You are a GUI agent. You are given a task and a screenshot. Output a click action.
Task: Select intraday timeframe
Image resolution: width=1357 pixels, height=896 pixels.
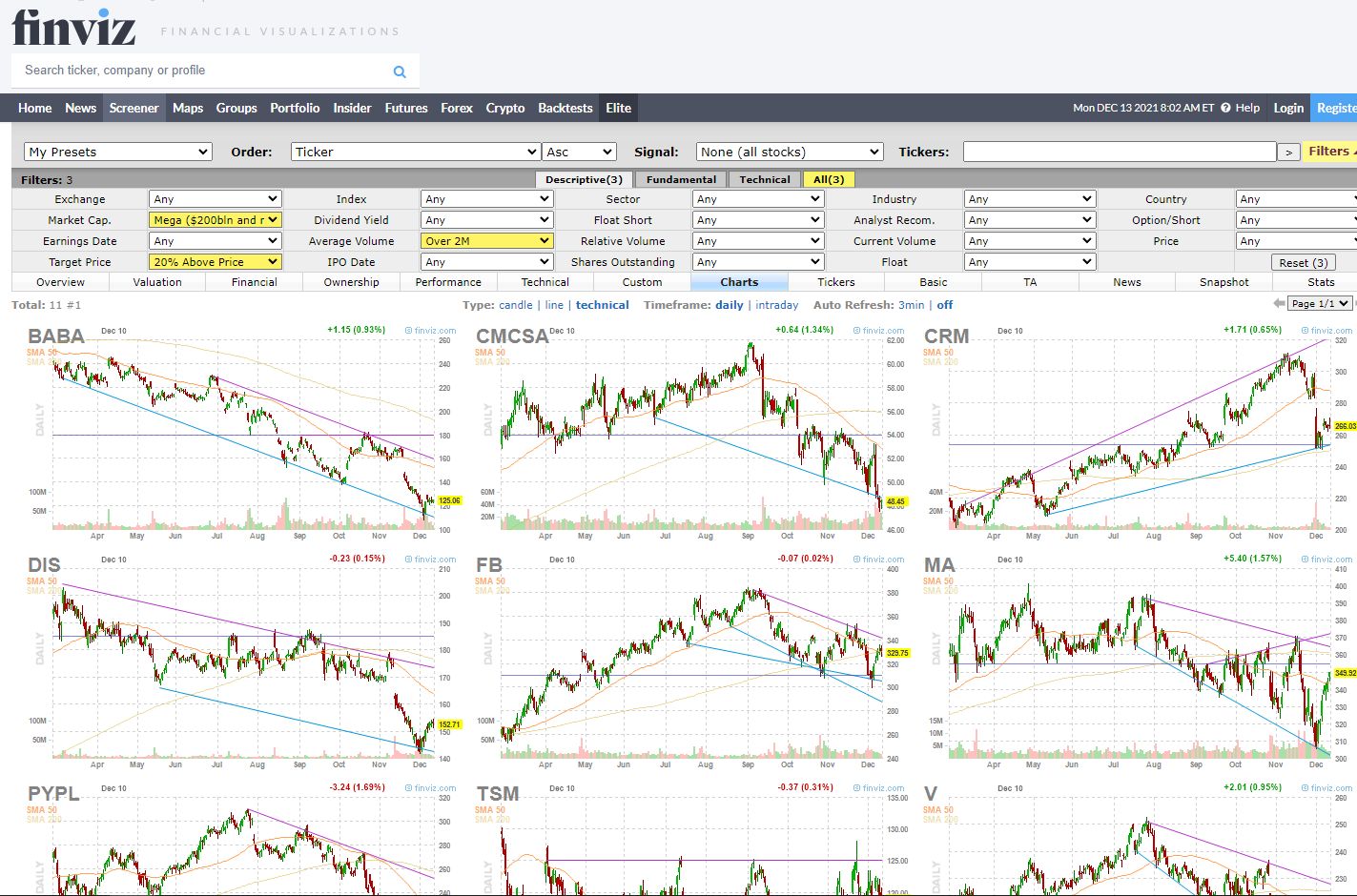click(x=777, y=305)
